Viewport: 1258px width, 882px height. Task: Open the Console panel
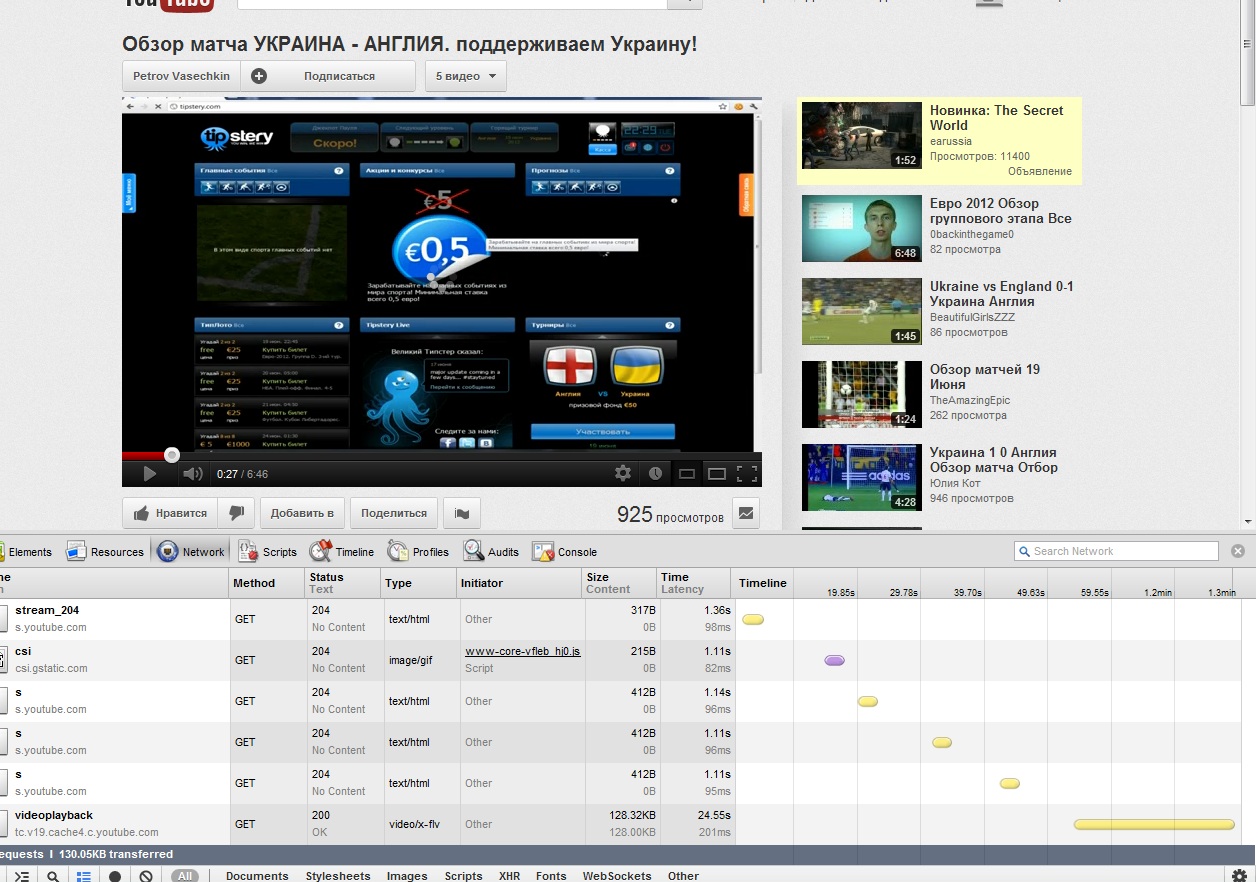click(x=564, y=551)
